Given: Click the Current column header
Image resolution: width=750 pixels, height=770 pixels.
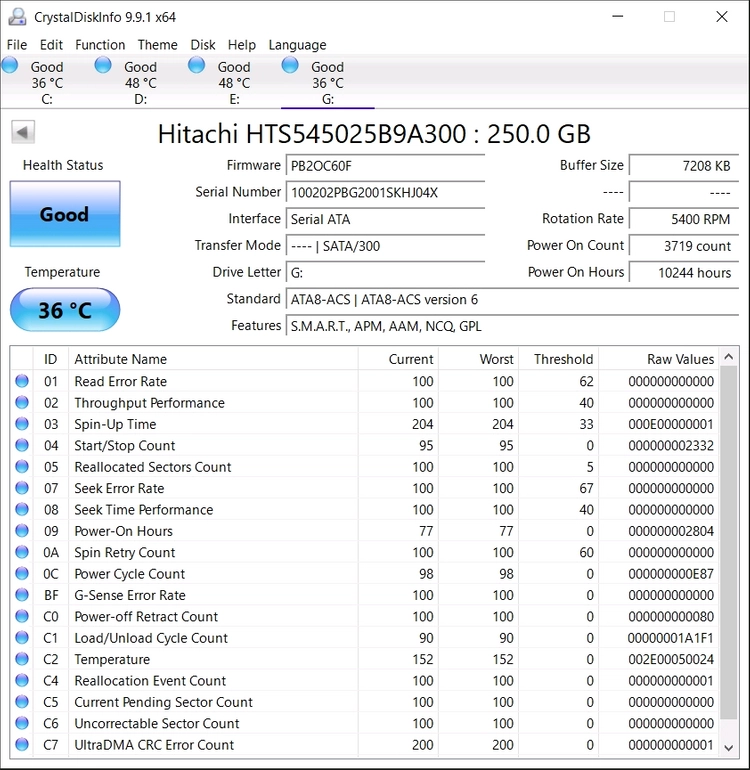Looking at the screenshot, I should click(x=398, y=359).
